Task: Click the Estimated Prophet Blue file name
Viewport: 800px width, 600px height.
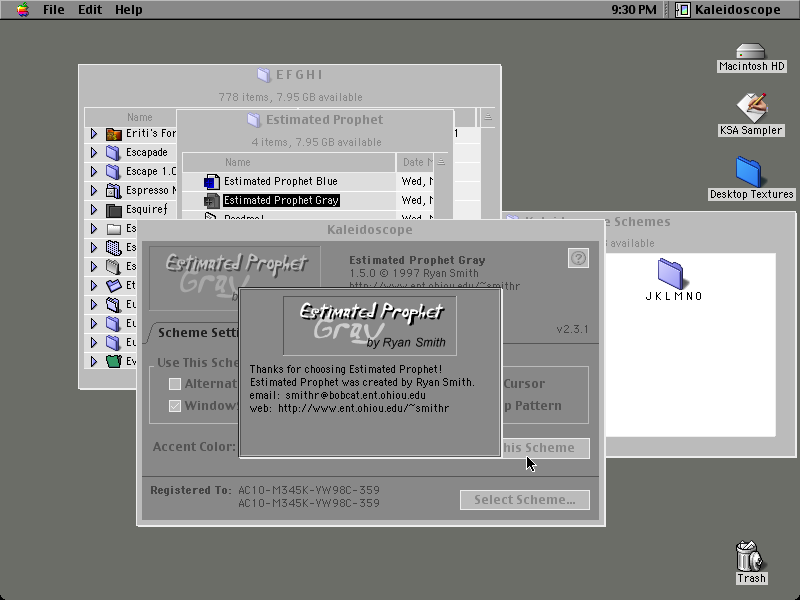Action: point(281,181)
